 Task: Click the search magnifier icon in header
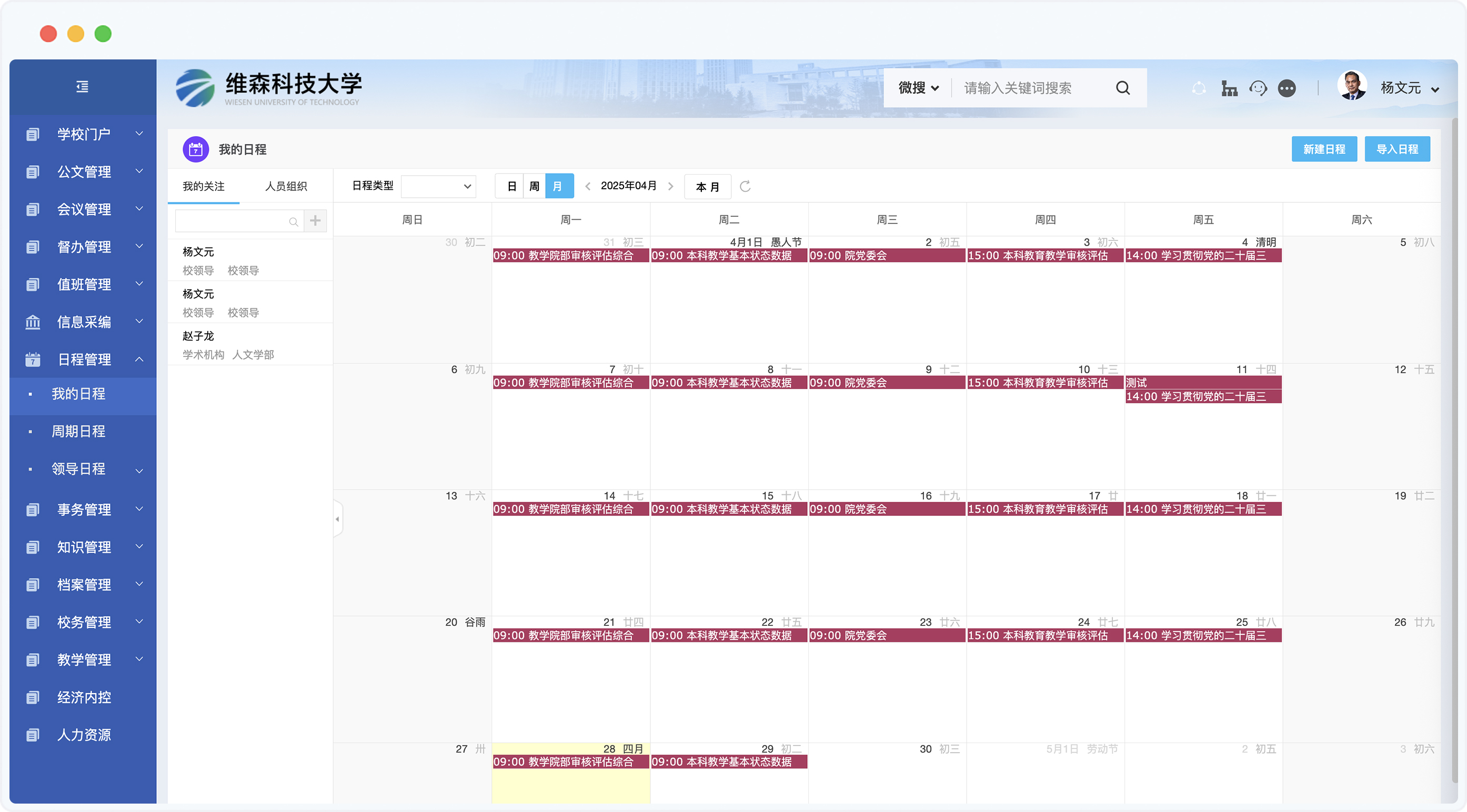tap(1122, 88)
